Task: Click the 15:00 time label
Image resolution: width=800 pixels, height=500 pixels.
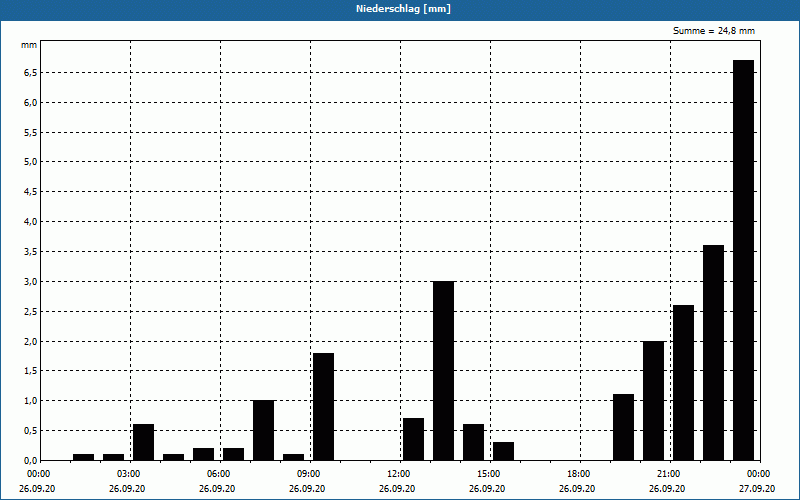Action: click(x=488, y=474)
